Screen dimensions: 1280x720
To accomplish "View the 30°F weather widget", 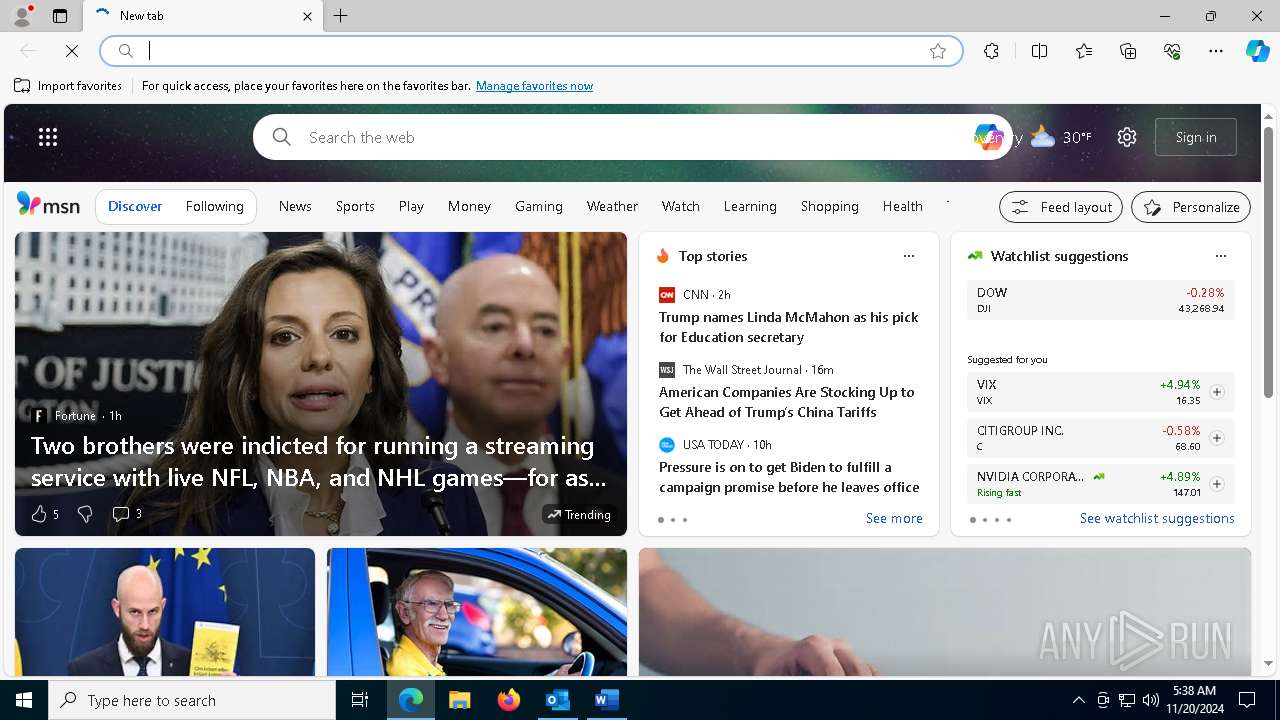I will click(1061, 137).
